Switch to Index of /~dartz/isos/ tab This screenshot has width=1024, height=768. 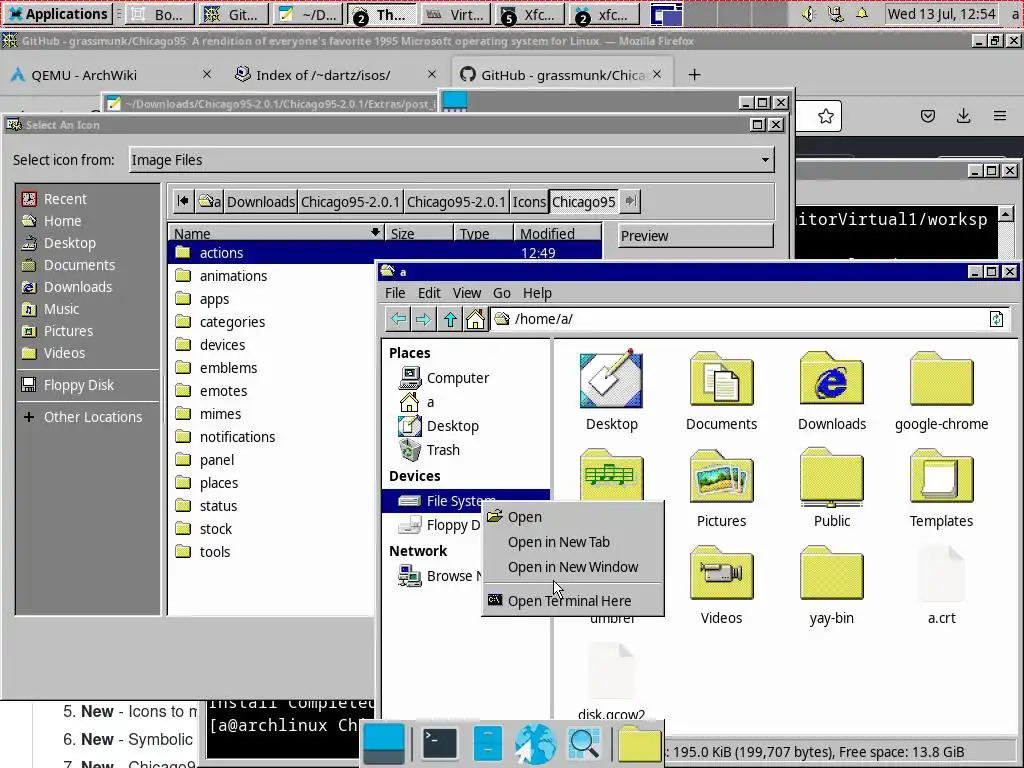click(336, 75)
